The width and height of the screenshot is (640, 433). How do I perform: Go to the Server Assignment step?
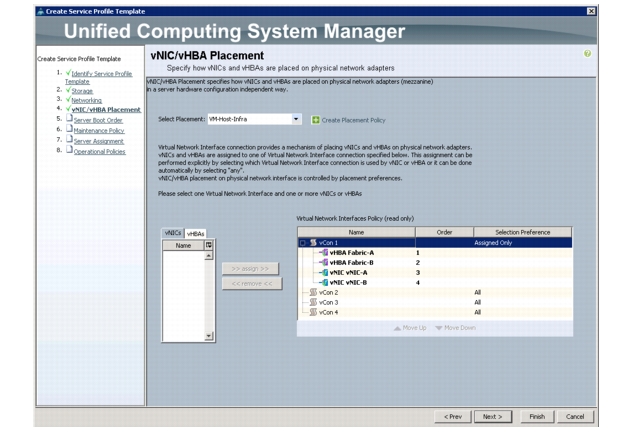pos(99,141)
